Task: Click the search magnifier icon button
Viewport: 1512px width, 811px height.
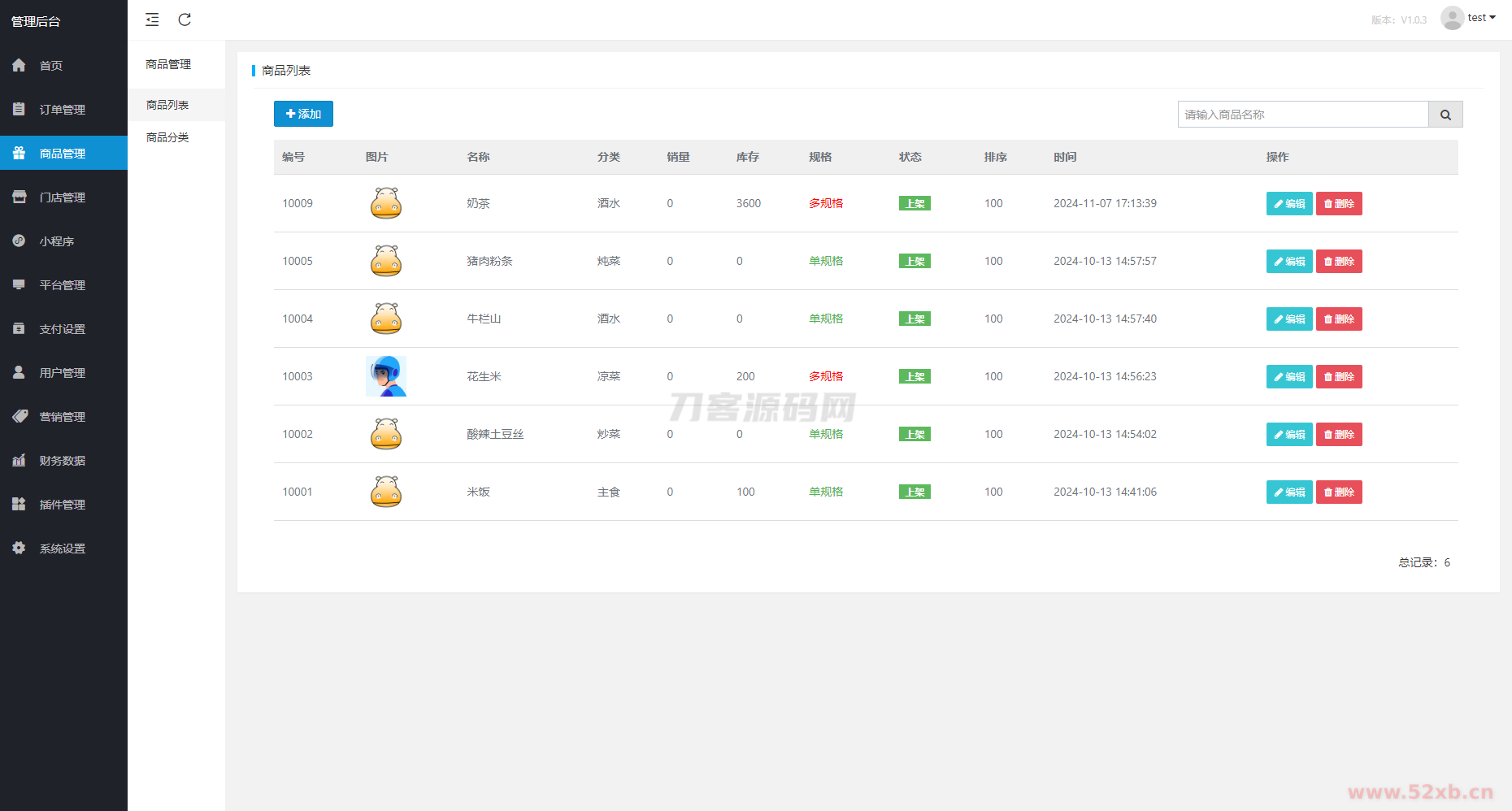Action: 1445,115
